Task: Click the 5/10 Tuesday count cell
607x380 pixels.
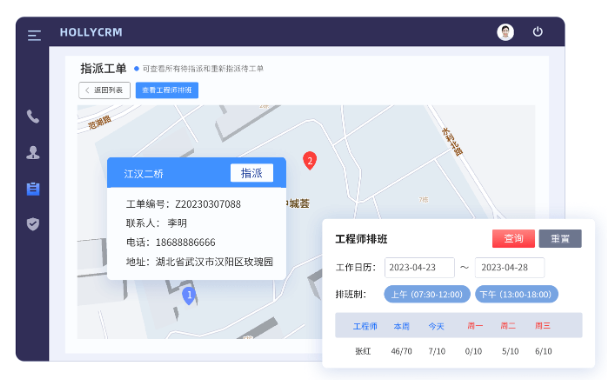Action: click(x=510, y=351)
